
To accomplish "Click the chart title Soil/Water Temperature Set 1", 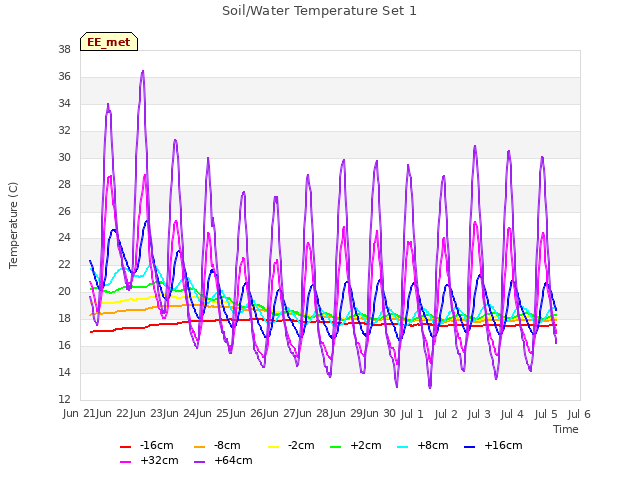I will 319,11.
